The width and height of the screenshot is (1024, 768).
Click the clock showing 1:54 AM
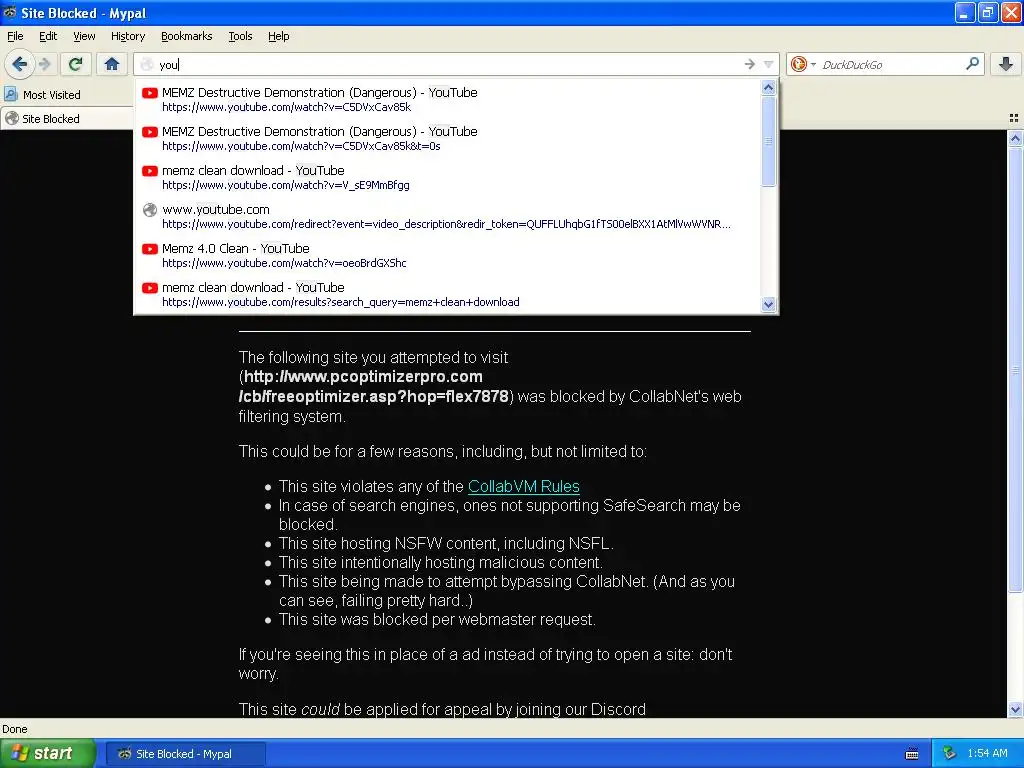click(987, 754)
